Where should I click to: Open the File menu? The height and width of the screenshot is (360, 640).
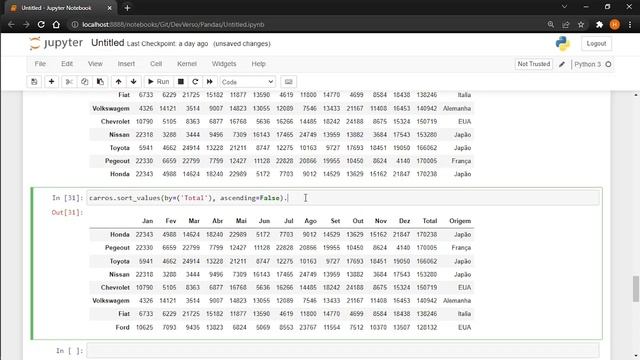click(40, 64)
